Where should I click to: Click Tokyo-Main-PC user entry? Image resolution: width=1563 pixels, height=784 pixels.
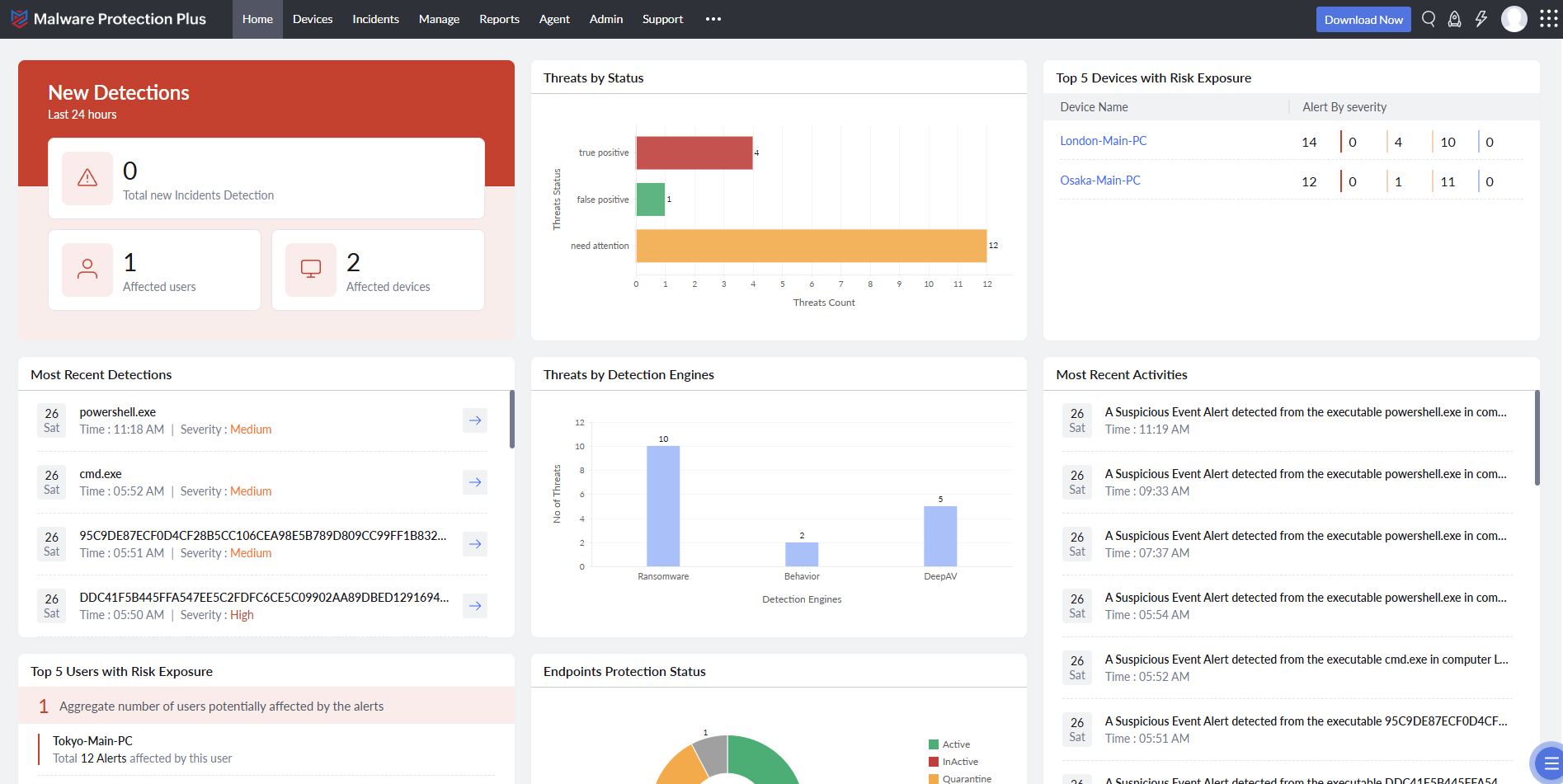point(266,749)
